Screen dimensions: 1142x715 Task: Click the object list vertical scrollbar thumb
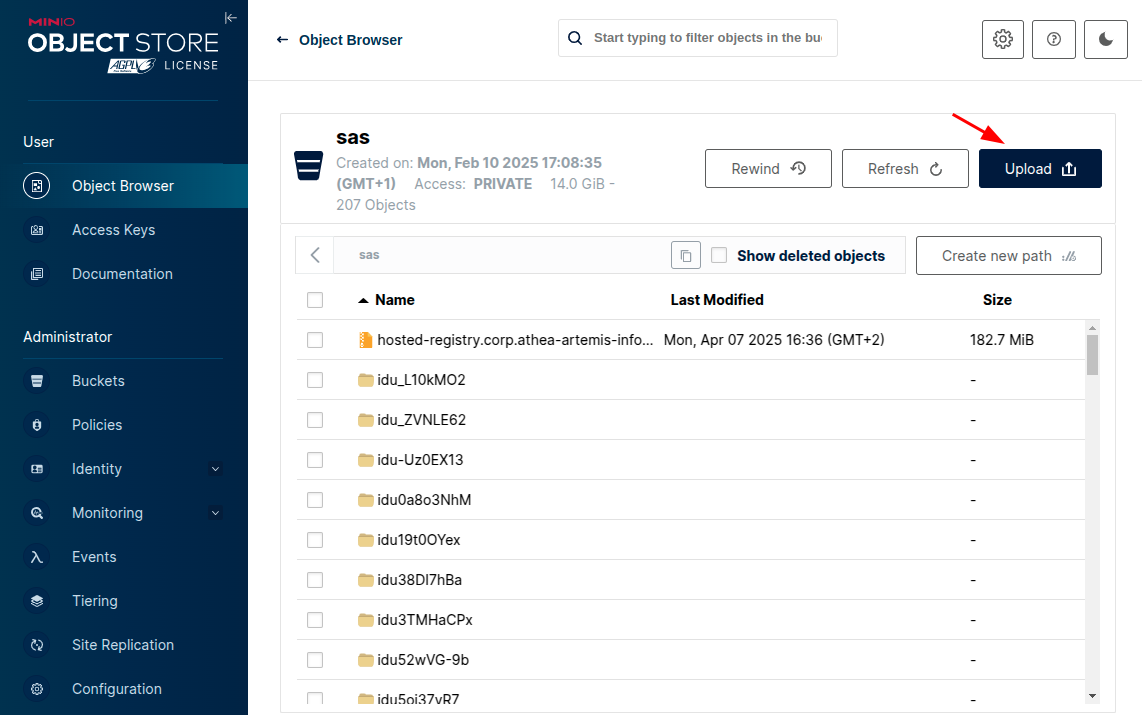1092,354
